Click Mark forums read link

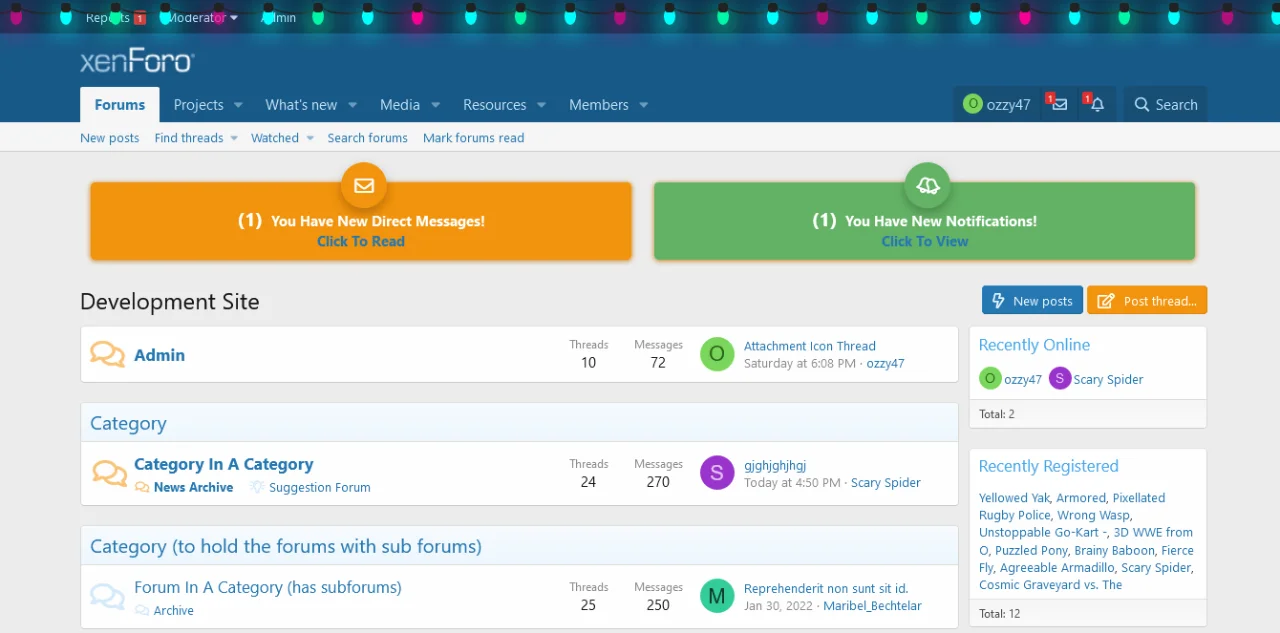click(473, 138)
